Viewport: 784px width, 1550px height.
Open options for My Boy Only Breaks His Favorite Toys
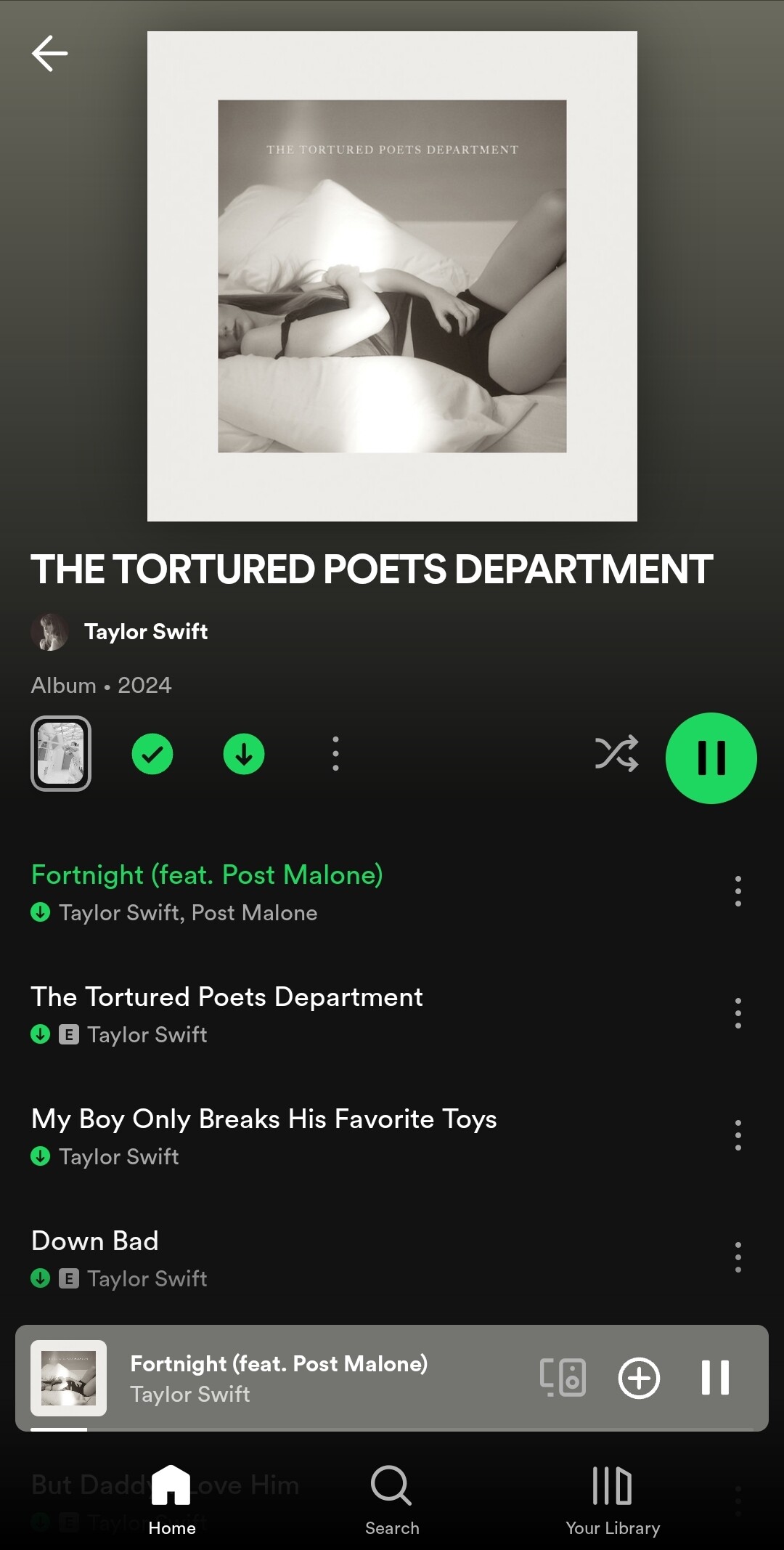click(x=738, y=1135)
